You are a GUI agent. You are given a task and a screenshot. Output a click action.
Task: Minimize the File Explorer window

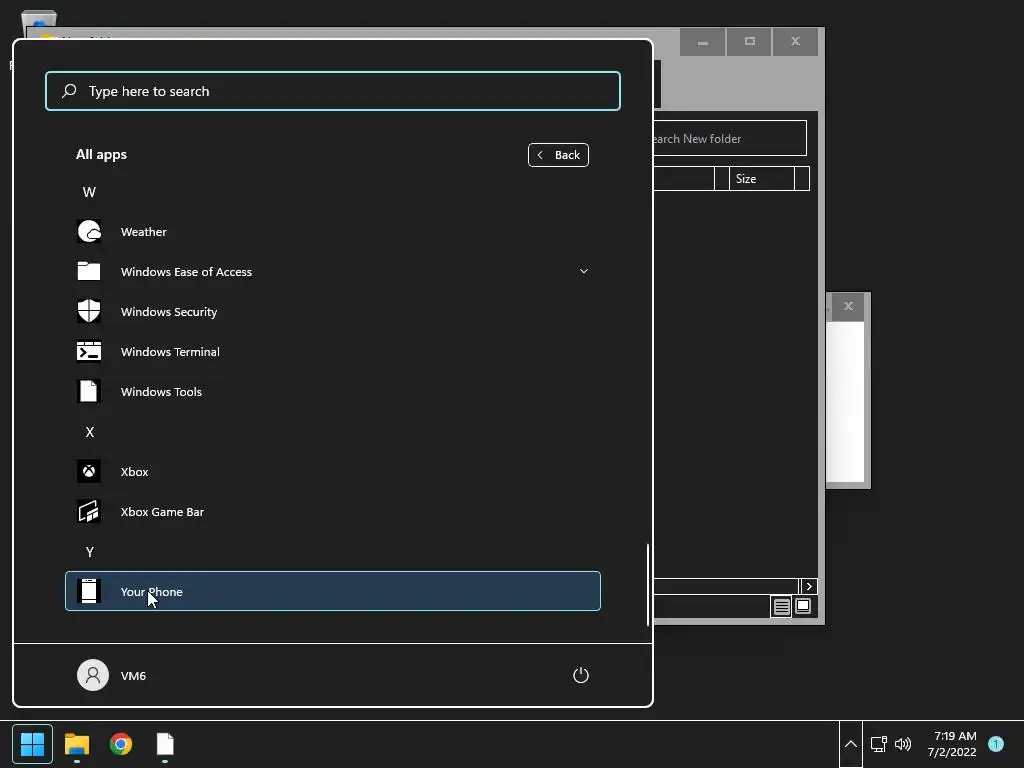[x=703, y=41]
